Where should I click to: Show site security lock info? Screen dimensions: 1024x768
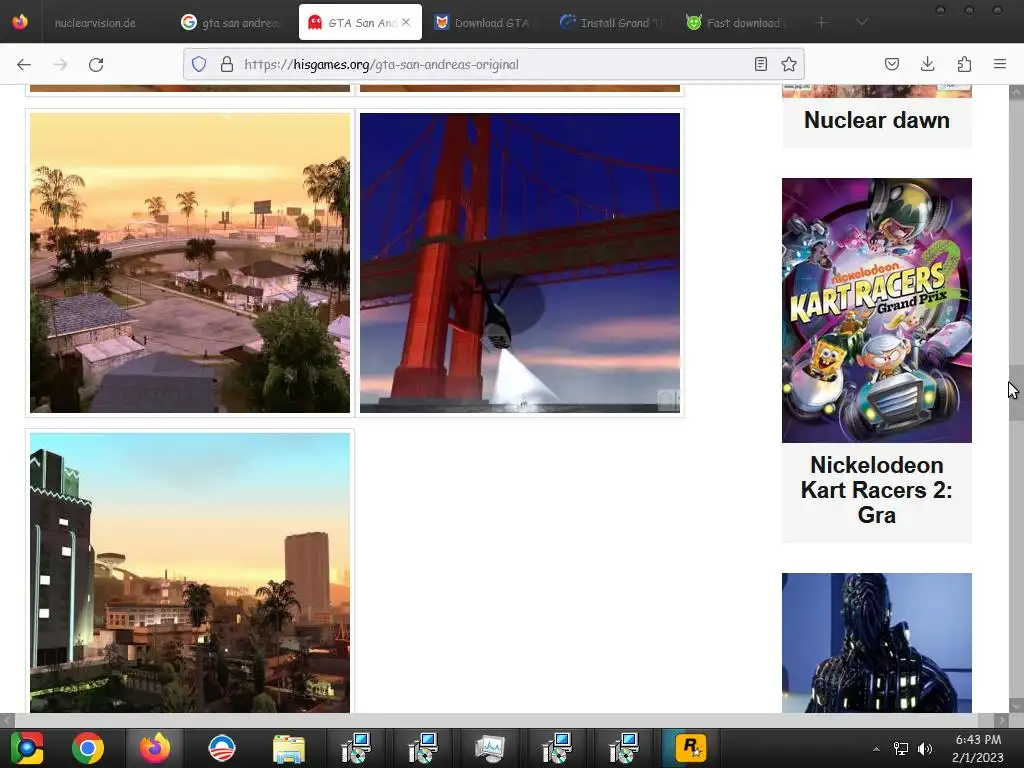click(x=227, y=64)
